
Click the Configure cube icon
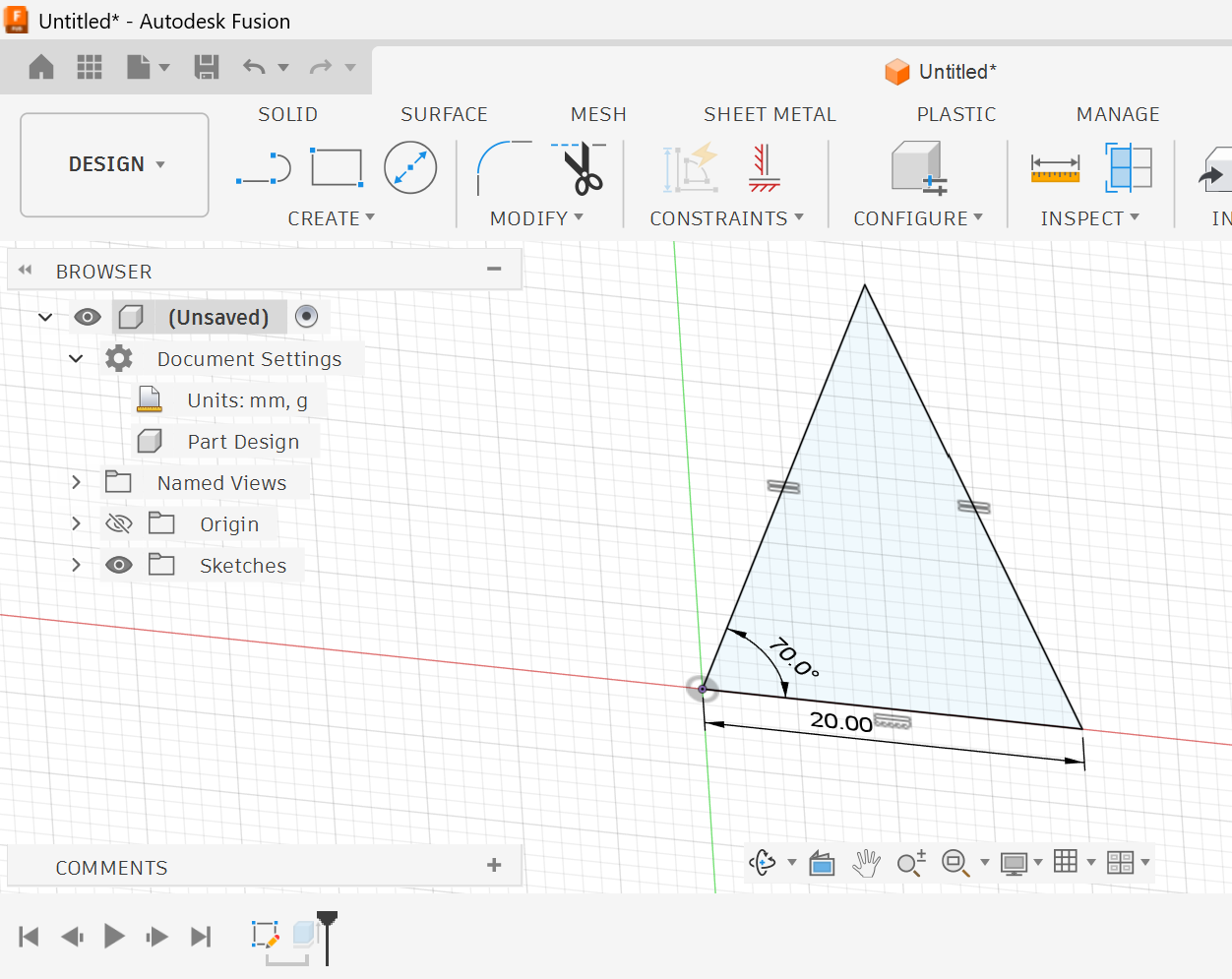coord(919,167)
